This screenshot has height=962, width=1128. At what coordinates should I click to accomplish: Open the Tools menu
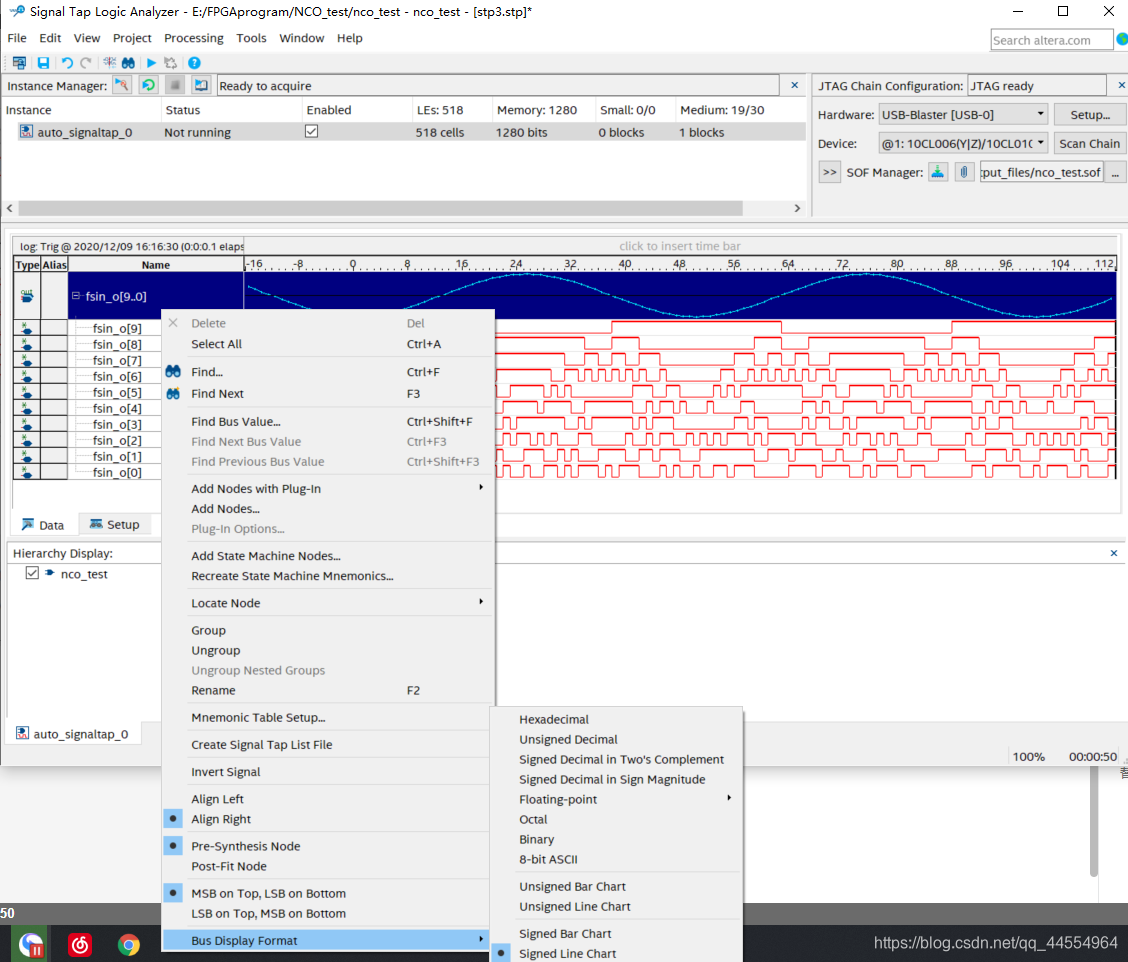tap(251, 38)
